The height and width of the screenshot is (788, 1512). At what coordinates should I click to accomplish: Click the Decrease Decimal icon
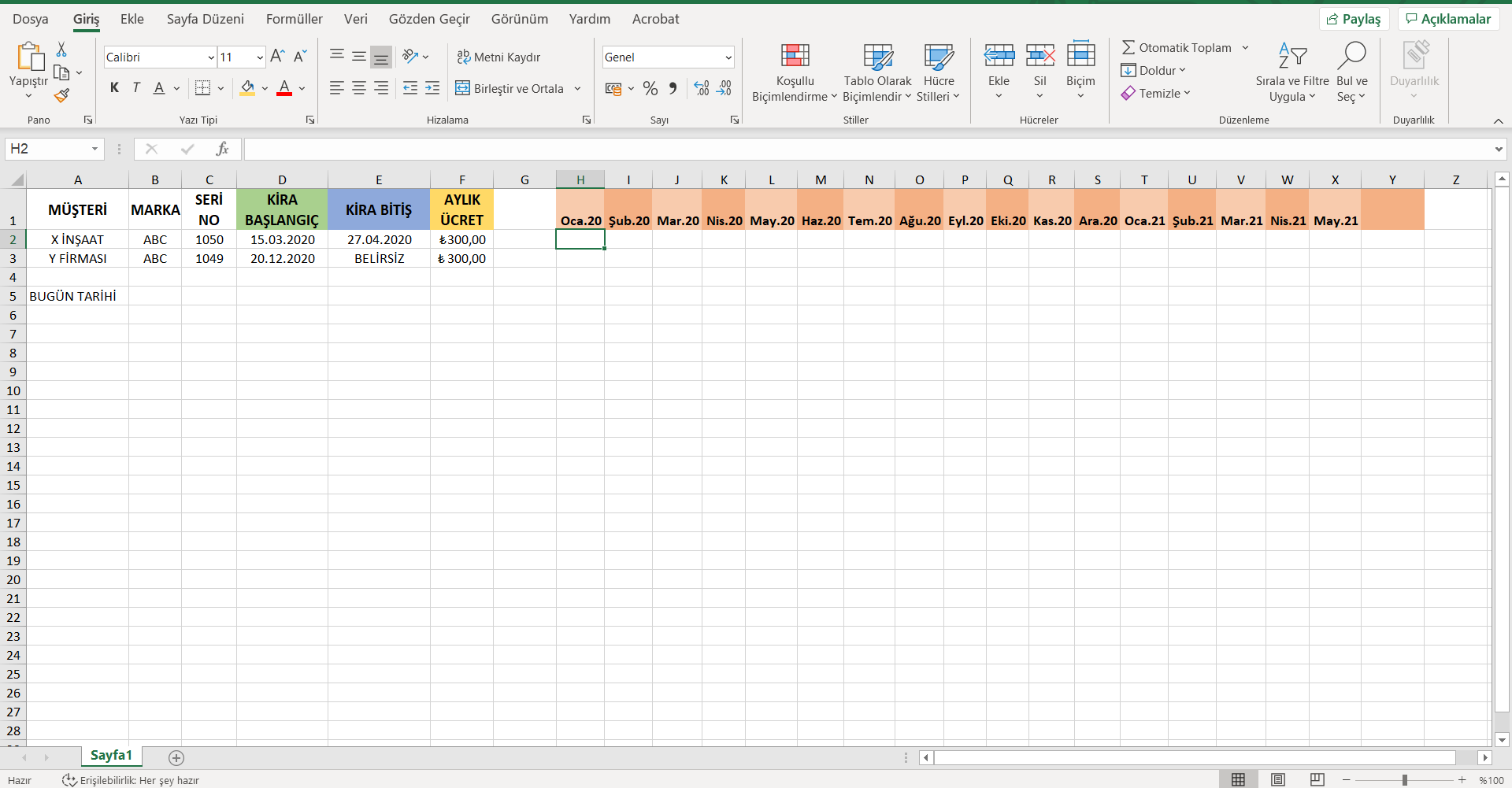coord(724,88)
